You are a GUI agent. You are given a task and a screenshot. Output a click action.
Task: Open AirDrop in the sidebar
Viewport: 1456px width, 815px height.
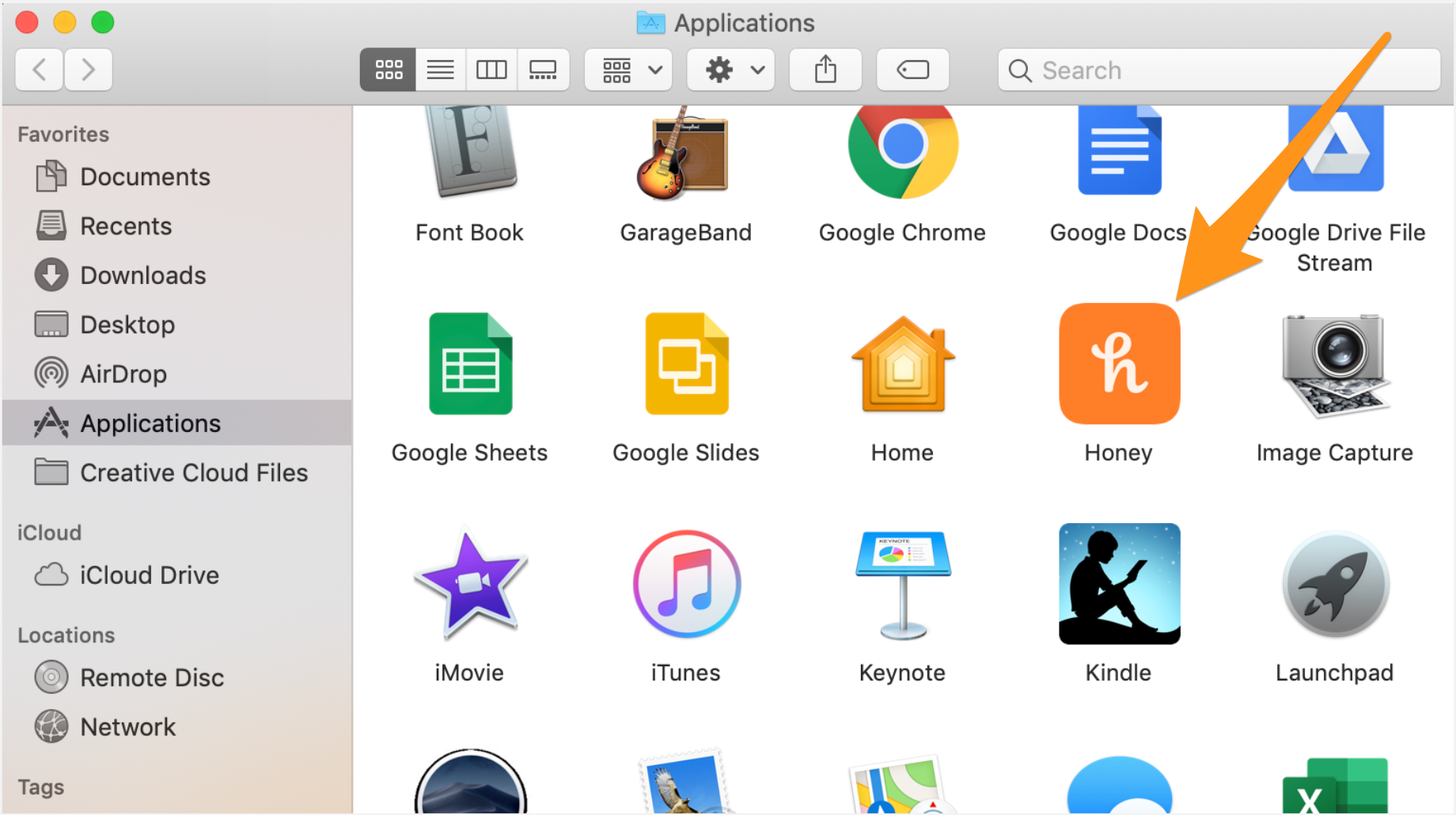point(177,373)
